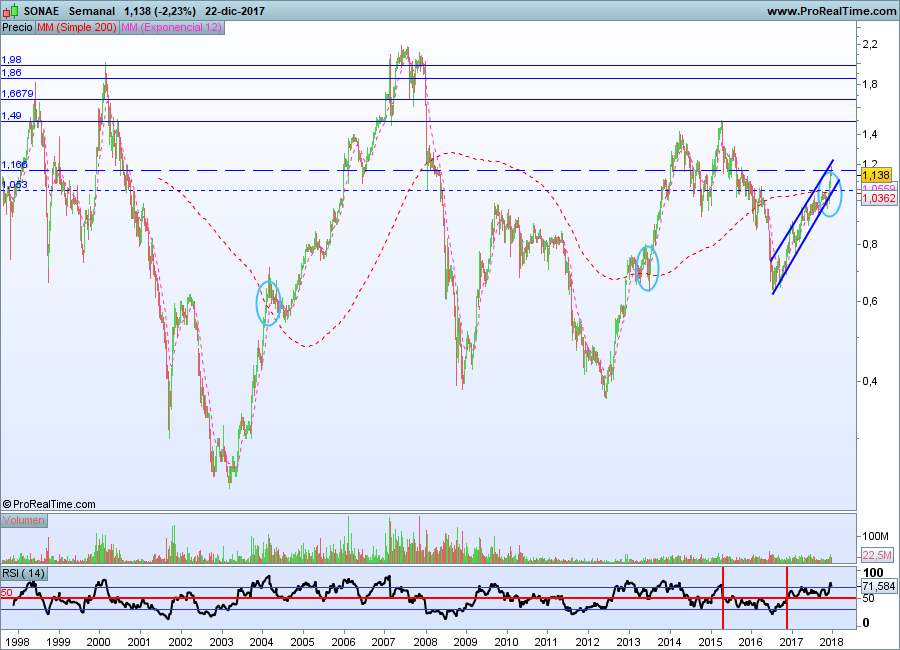Click the red 50 RSI level label
The height and width of the screenshot is (650, 900).
coord(6,593)
